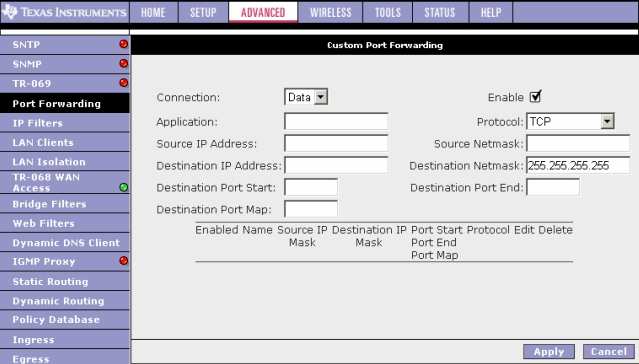Select Port Forwarding in sidebar
This screenshot has height=364, width=639.
(64, 103)
